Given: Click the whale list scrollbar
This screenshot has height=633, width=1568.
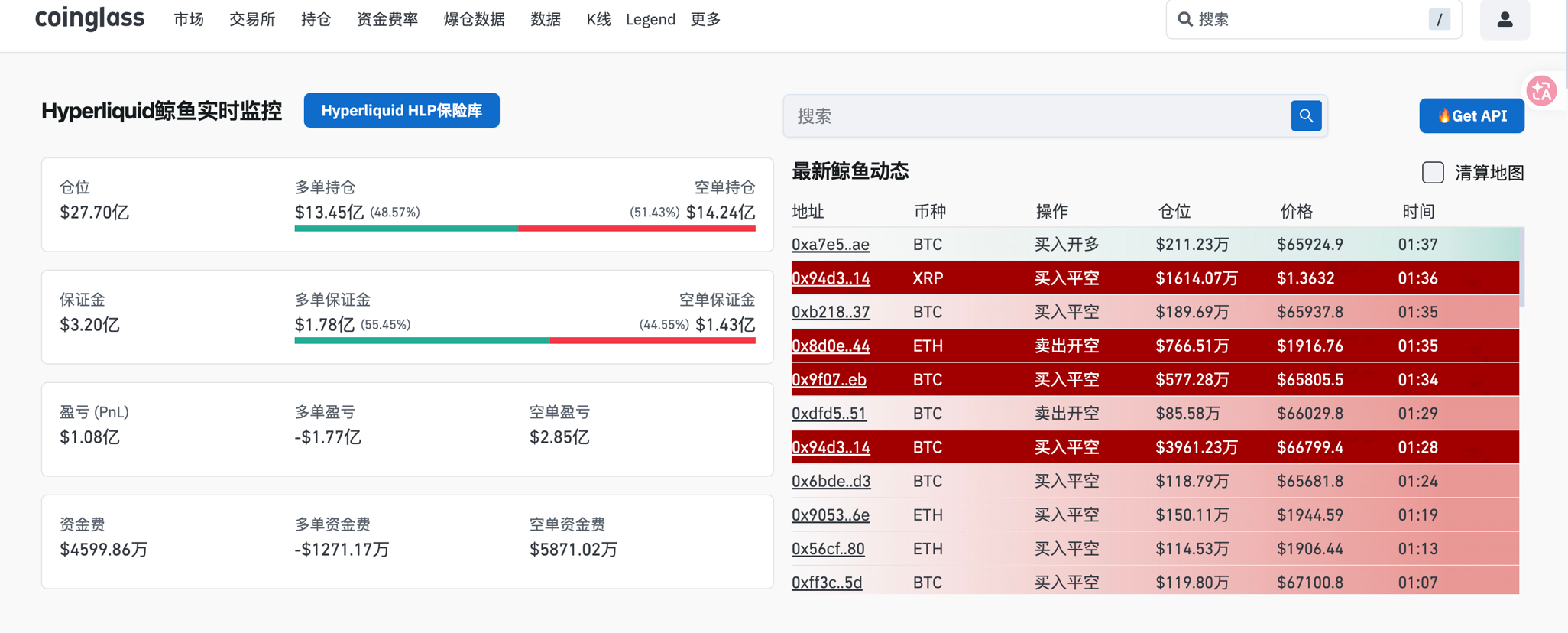Looking at the screenshot, I should pyautogui.click(x=1522, y=268).
